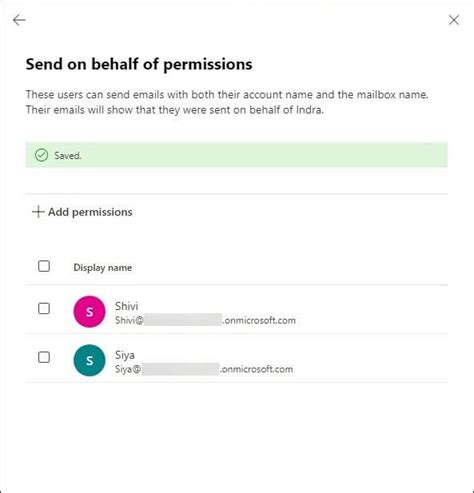Check the box next to Siya
Viewport: 474px width, 493px height.
(44, 357)
